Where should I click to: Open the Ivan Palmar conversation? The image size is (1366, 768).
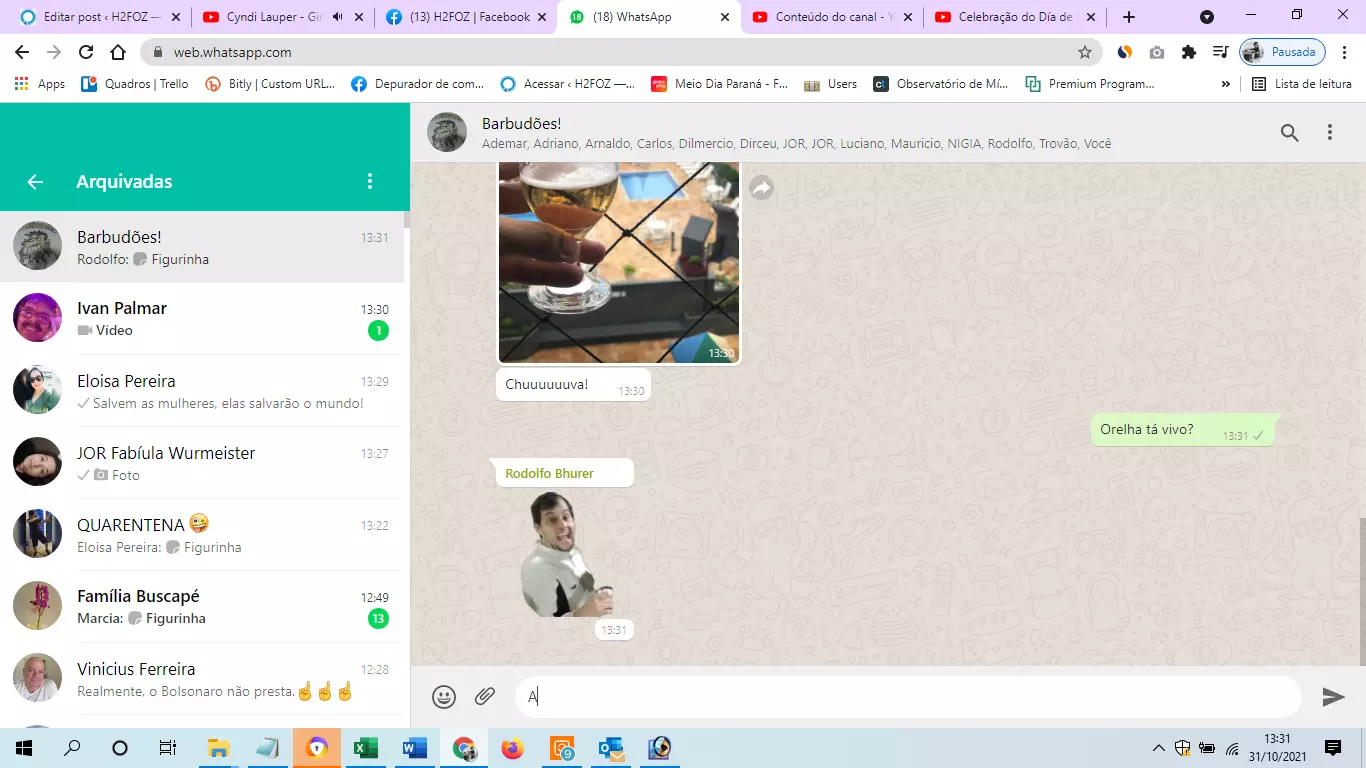pos(205,318)
